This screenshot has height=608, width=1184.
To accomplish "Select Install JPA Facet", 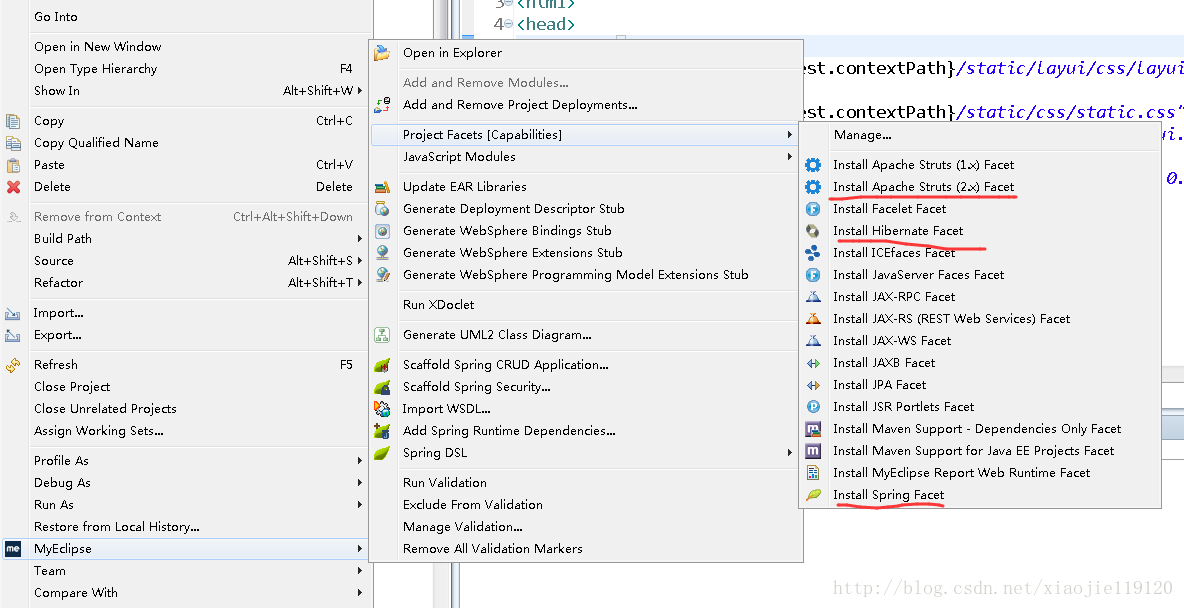I will tap(879, 384).
